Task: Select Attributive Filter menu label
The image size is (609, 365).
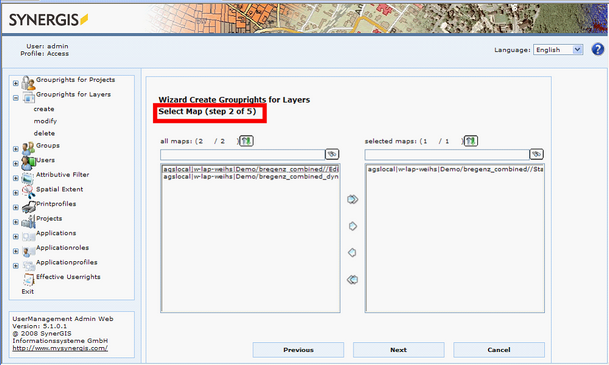Action: pos(63,175)
